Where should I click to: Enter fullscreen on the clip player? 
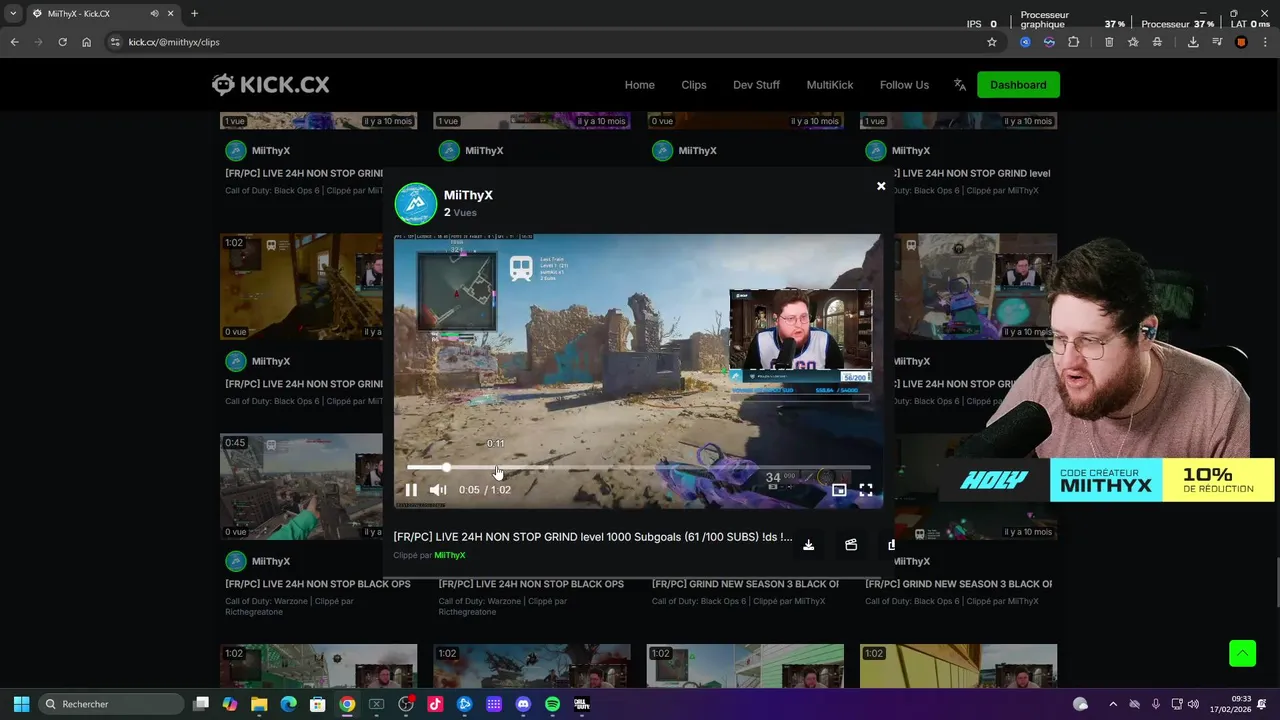pos(866,490)
